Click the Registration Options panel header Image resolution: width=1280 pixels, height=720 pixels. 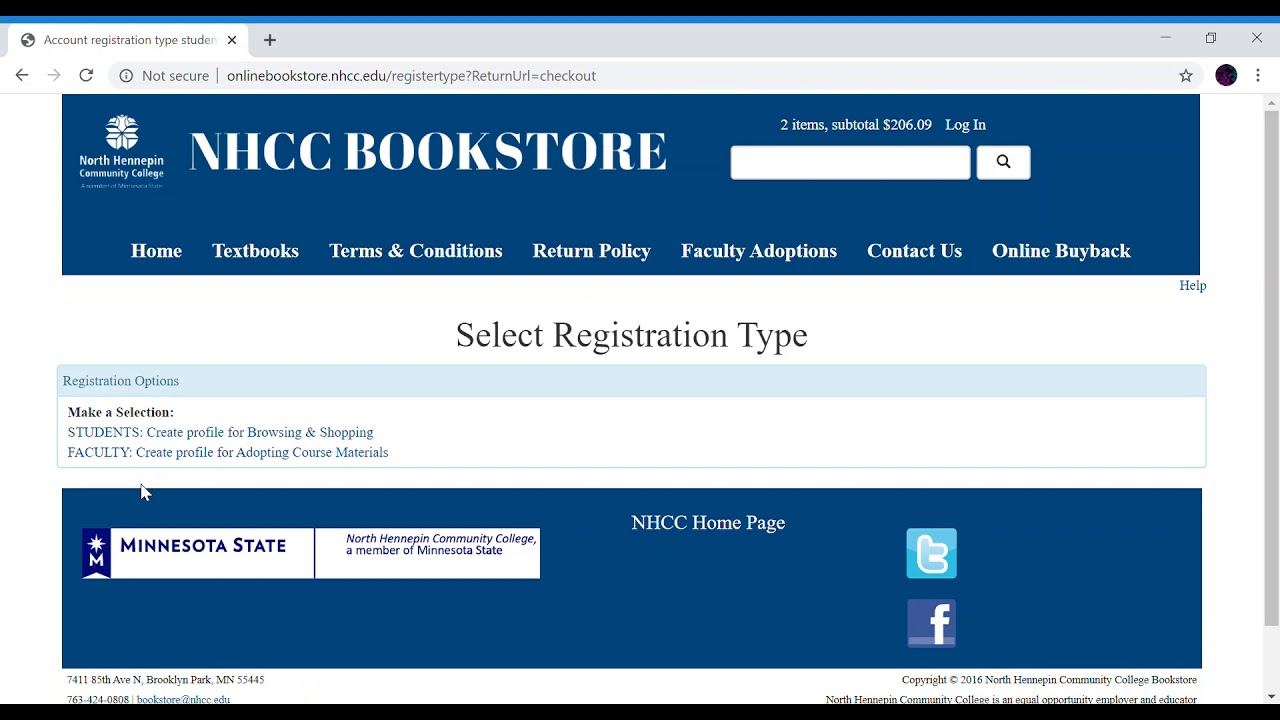631,381
